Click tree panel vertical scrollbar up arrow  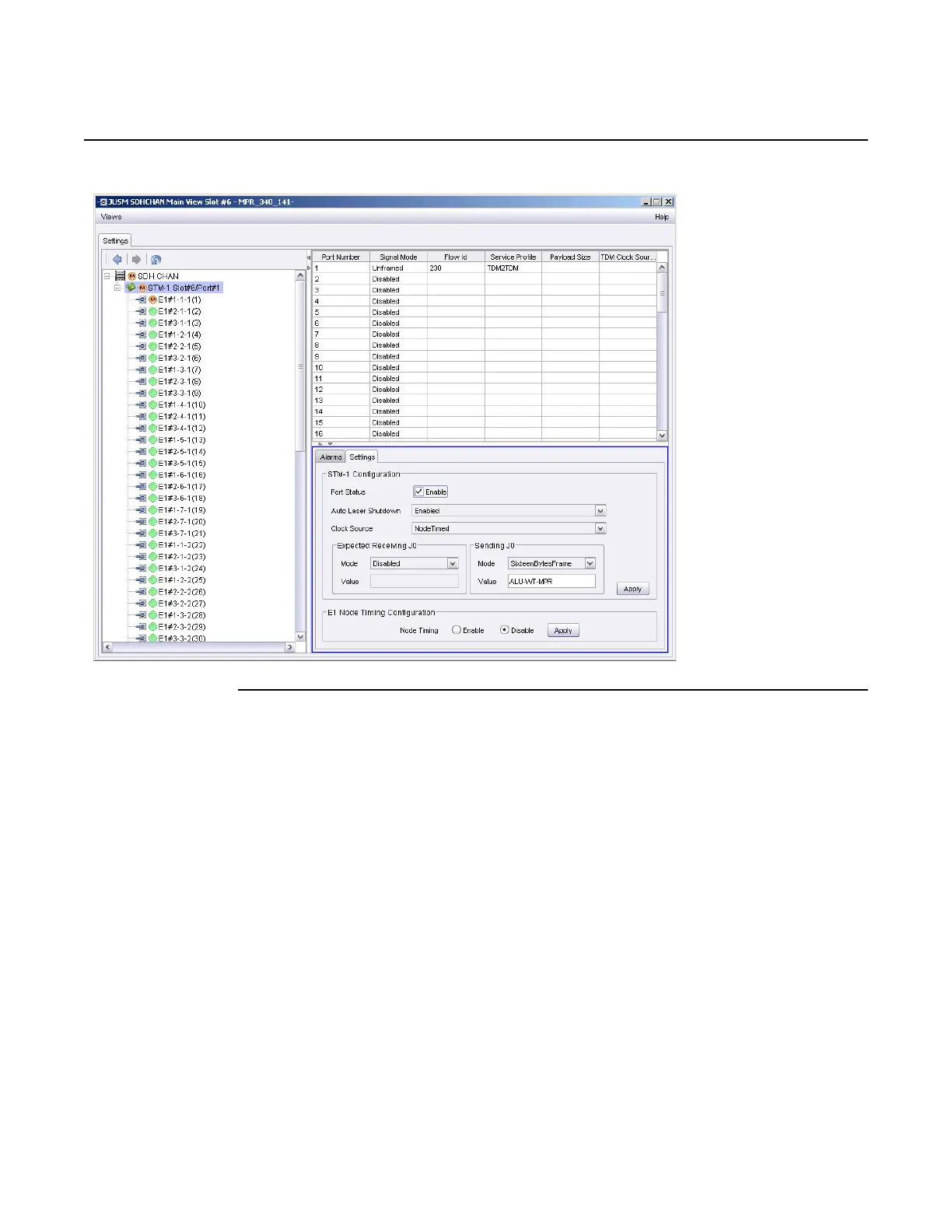[300, 275]
